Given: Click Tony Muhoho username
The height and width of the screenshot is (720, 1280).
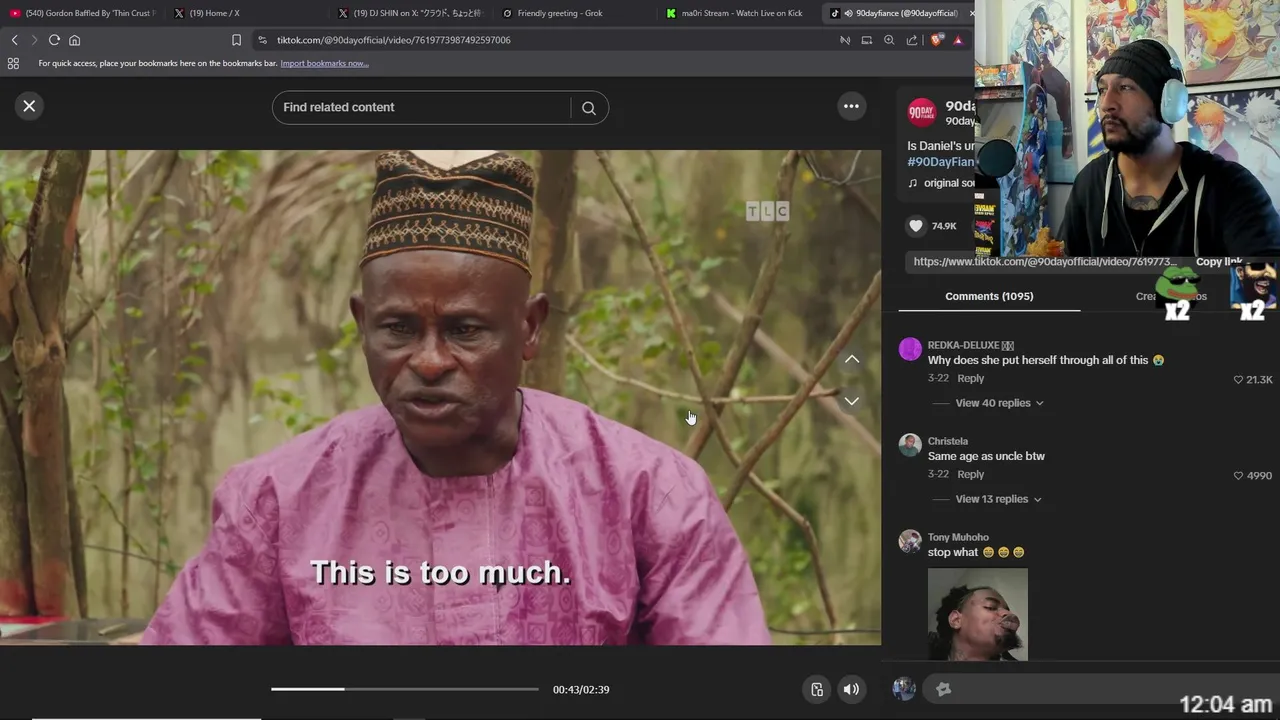Looking at the screenshot, I should click(x=958, y=537).
